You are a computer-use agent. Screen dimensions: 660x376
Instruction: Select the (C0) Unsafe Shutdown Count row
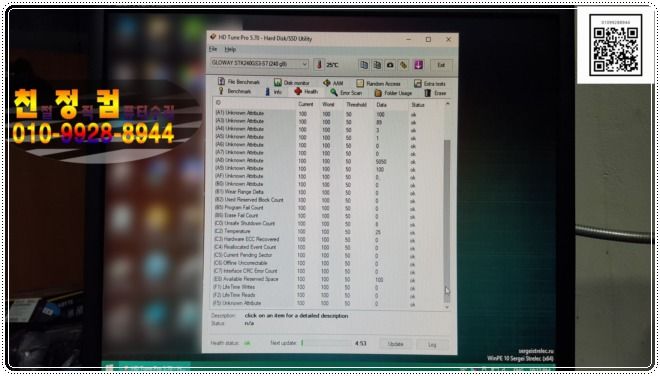coord(328,224)
